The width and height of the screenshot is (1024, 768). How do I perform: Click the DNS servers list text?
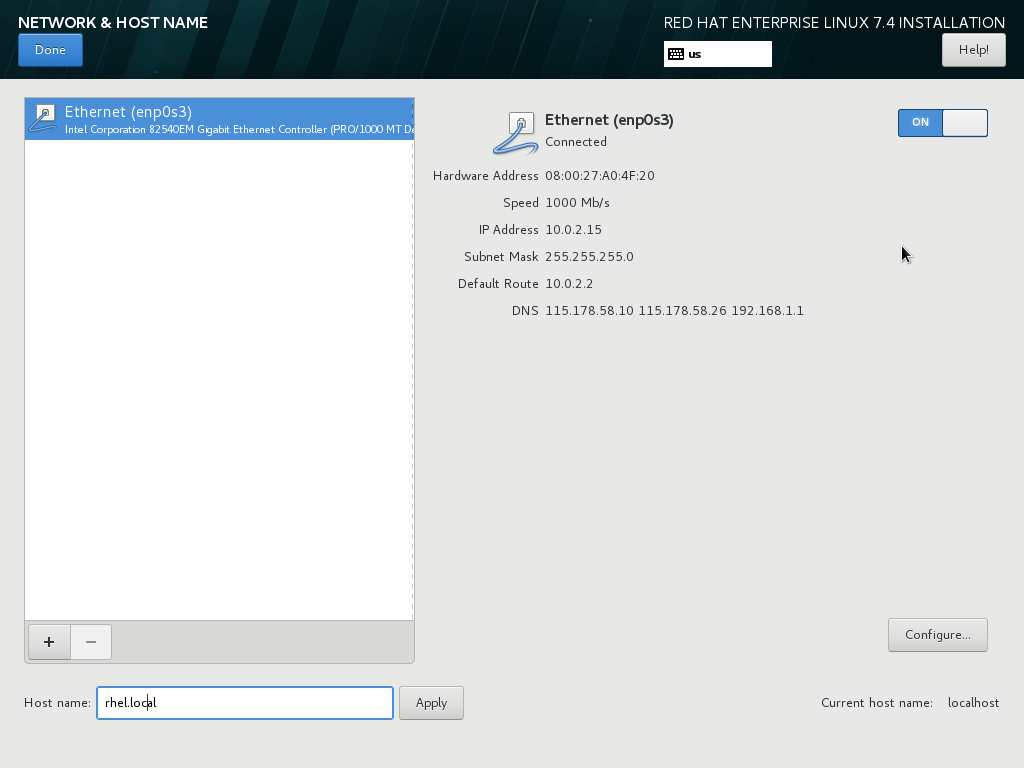674,311
